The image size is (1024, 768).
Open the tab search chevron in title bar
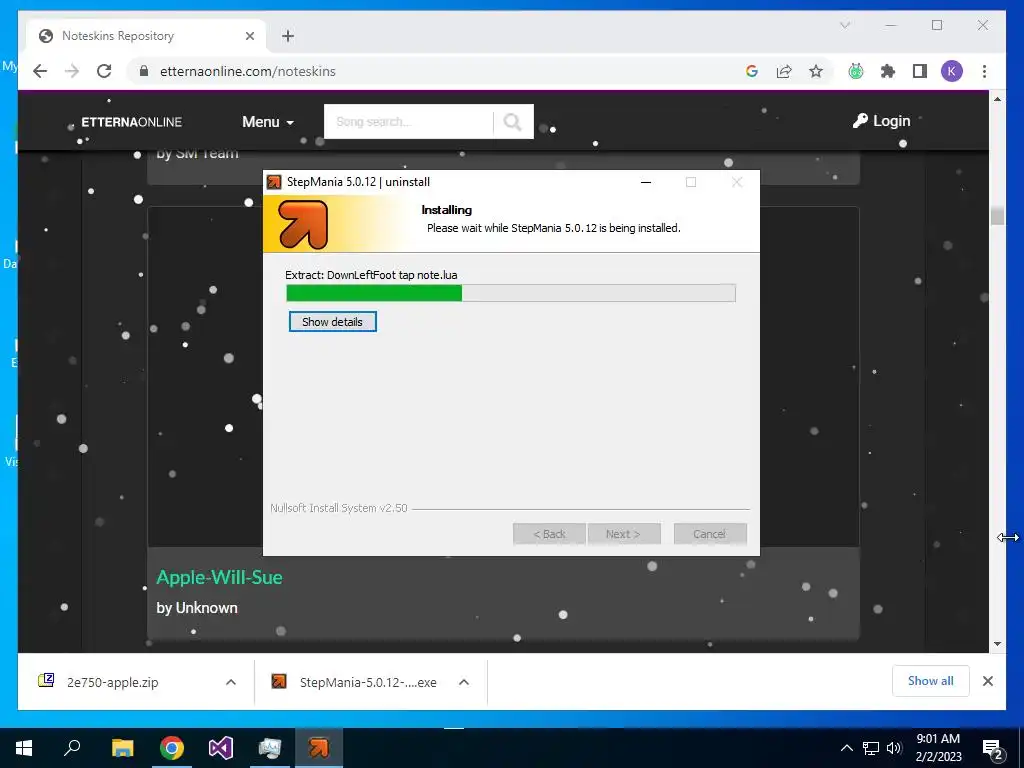(845, 25)
